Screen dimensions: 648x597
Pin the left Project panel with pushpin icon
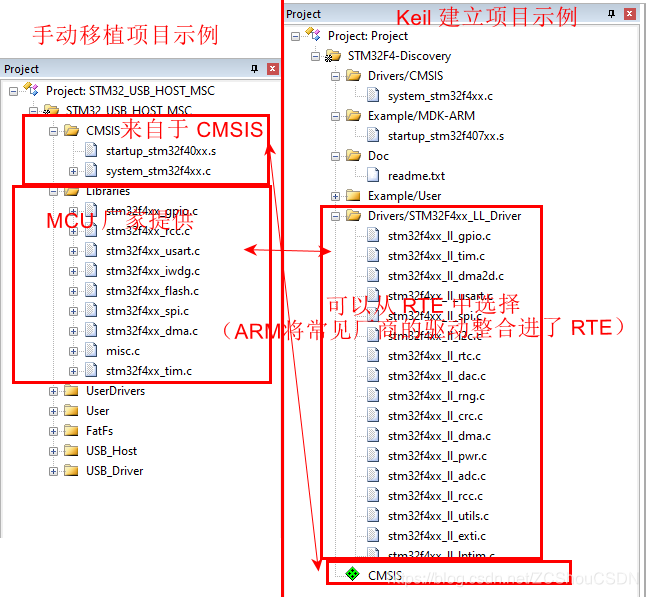[254, 69]
